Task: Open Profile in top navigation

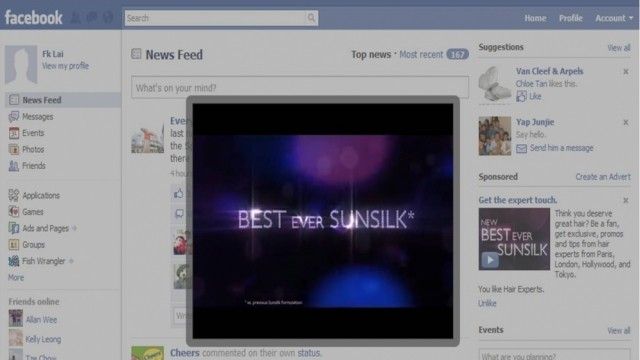Action: [x=571, y=18]
